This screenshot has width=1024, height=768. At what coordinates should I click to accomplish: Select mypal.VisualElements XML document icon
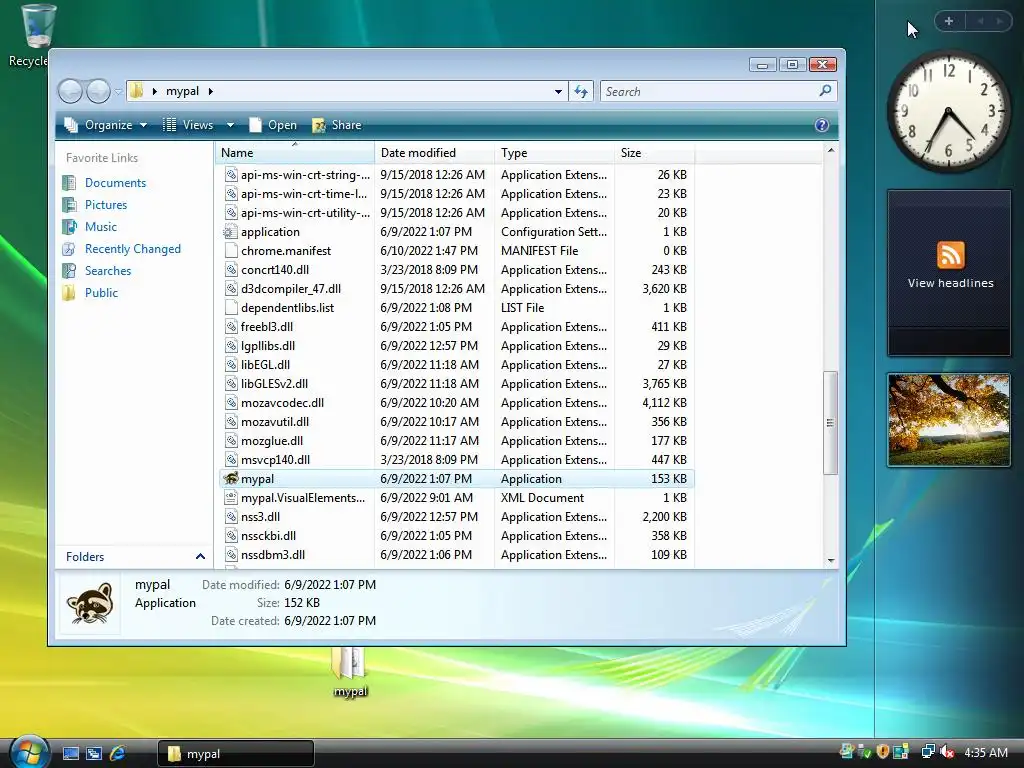tap(230, 498)
